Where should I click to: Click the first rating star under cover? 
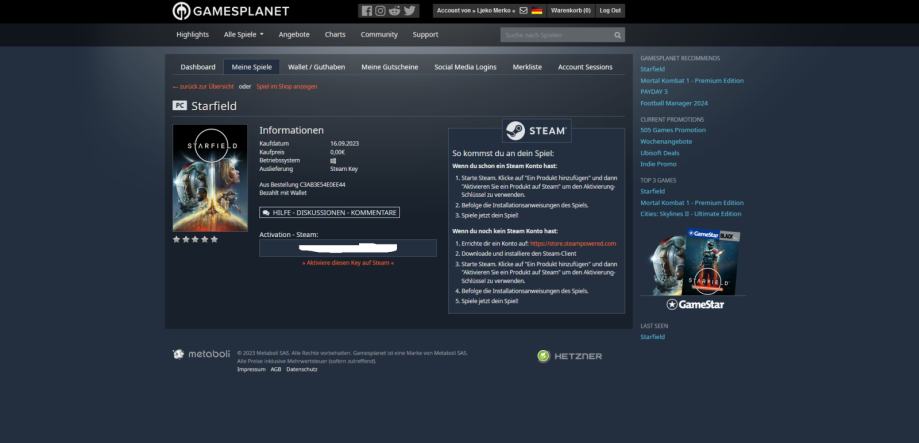(x=176, y=239)
